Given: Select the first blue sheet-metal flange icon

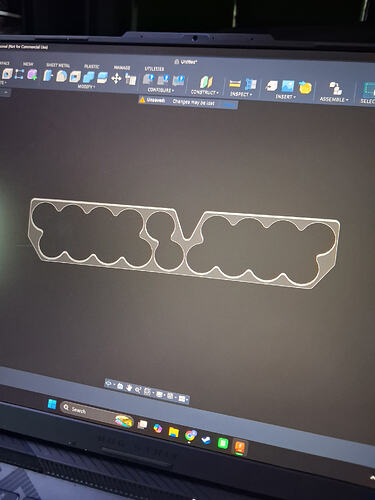Looking at the screenshot, I should tap(48, 76).
